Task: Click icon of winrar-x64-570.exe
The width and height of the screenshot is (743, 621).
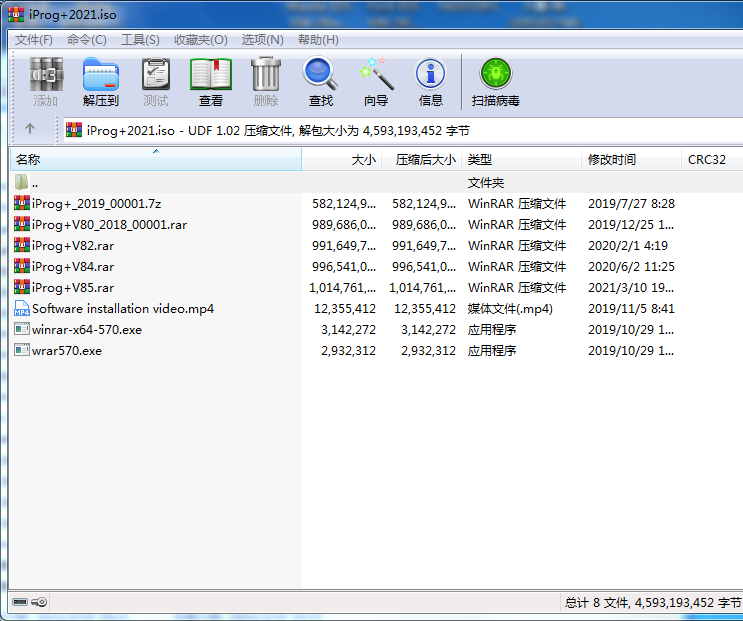Action: [22, 329]
